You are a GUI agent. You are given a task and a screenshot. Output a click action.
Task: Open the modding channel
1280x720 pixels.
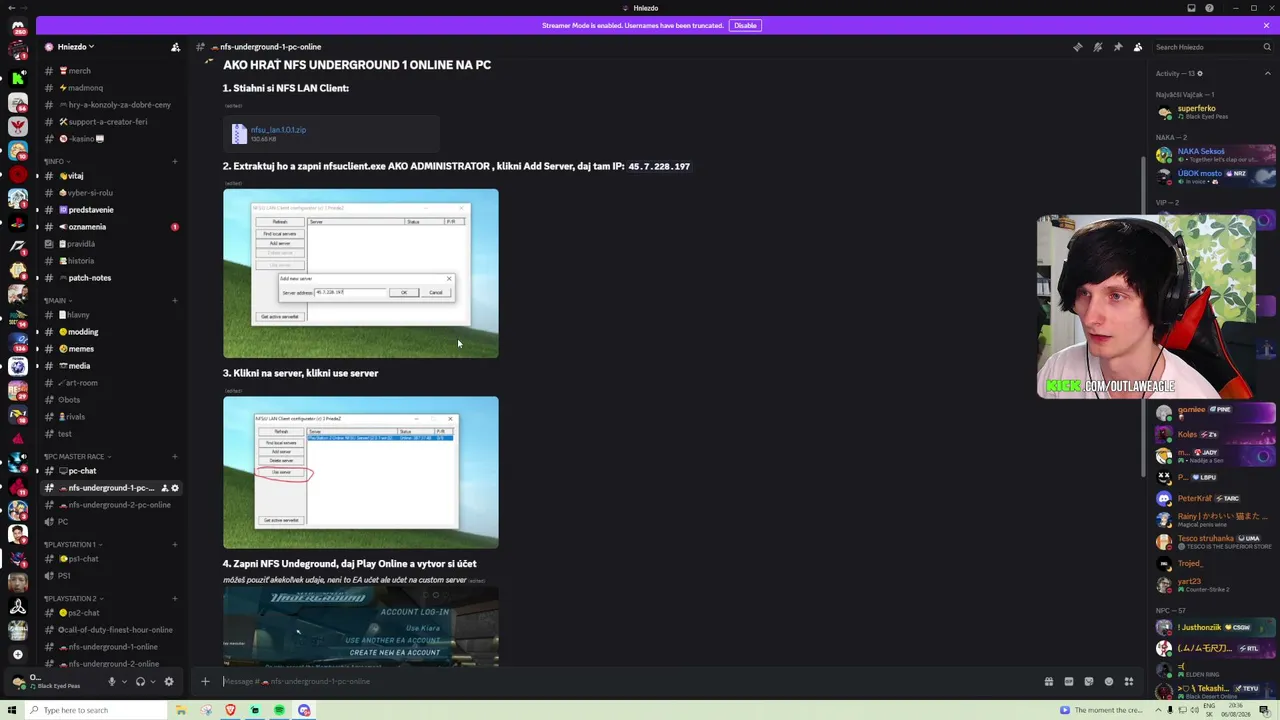pos(112,332)
